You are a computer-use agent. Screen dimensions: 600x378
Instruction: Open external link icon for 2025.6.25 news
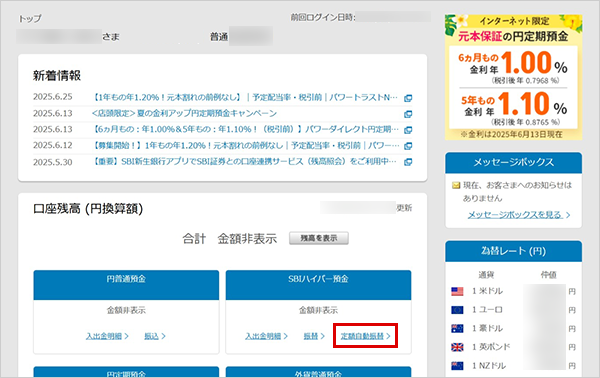click(x=408, y=98)
